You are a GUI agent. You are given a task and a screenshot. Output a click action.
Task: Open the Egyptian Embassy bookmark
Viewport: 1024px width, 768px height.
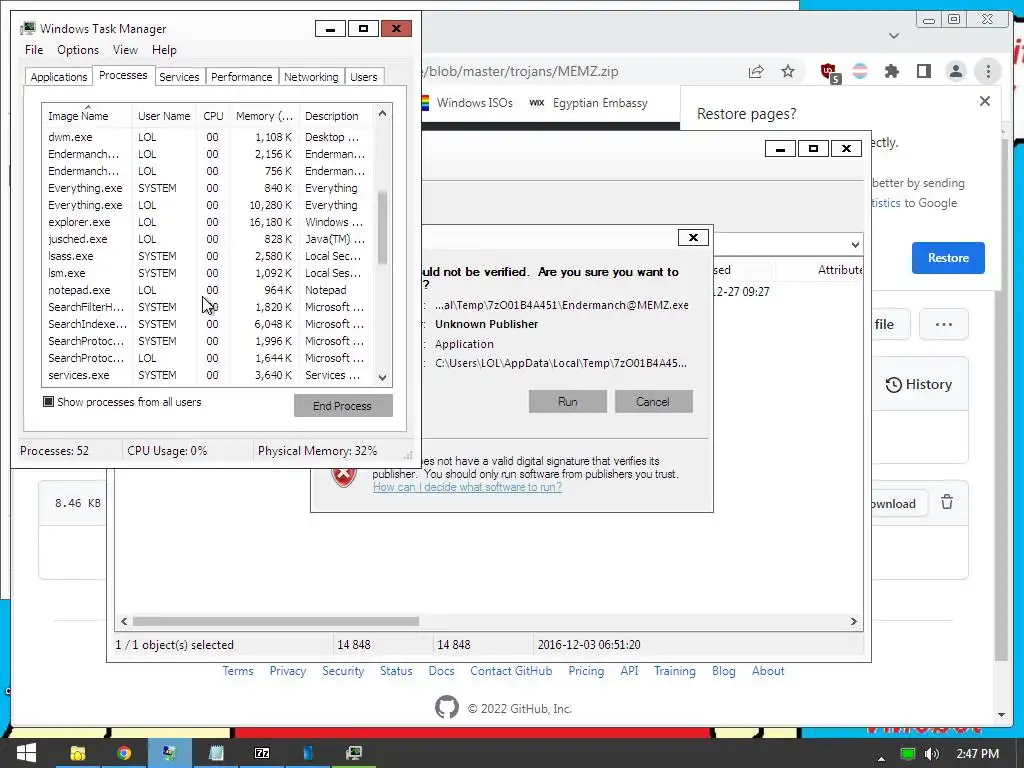[589, 103]
